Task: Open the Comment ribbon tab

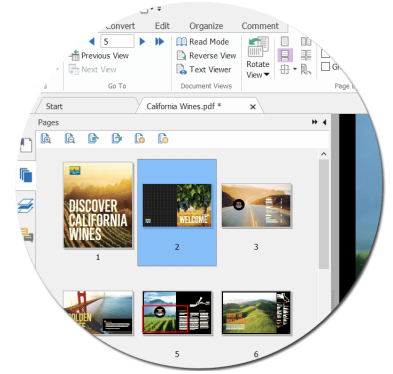Action: tap(260, 26)
